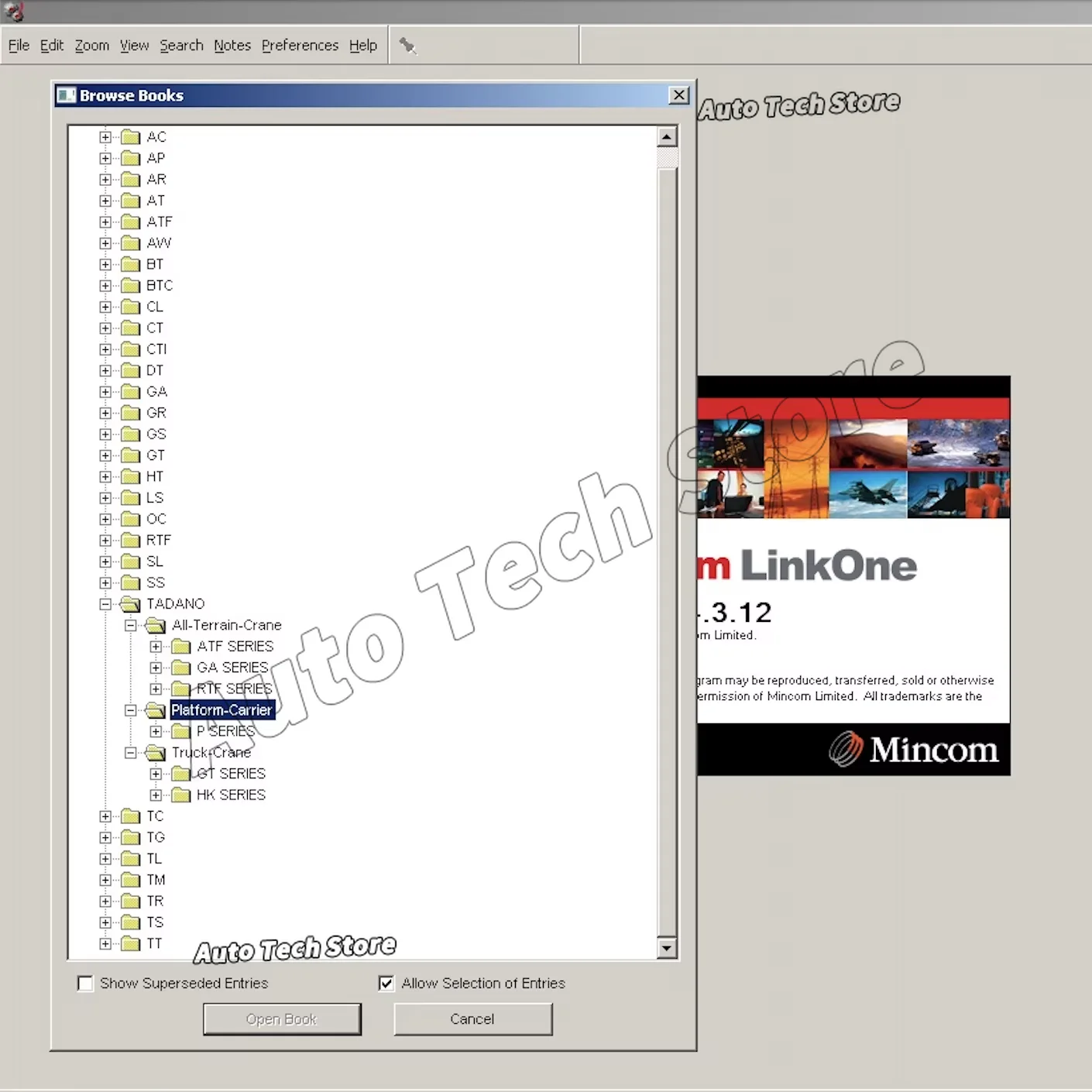The height and width of the screenshot is (1092, 1092).
Task: Expand the AP folder node
Action: click(x=105, y=159)
